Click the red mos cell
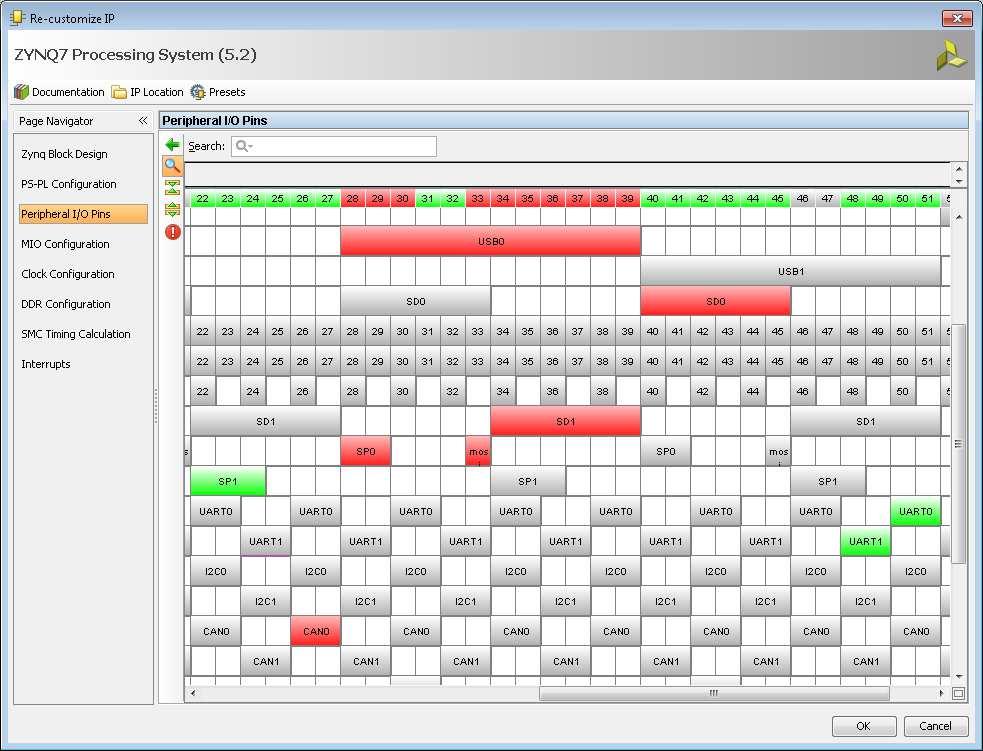This screenshot has width=983, height=751. 478,451
